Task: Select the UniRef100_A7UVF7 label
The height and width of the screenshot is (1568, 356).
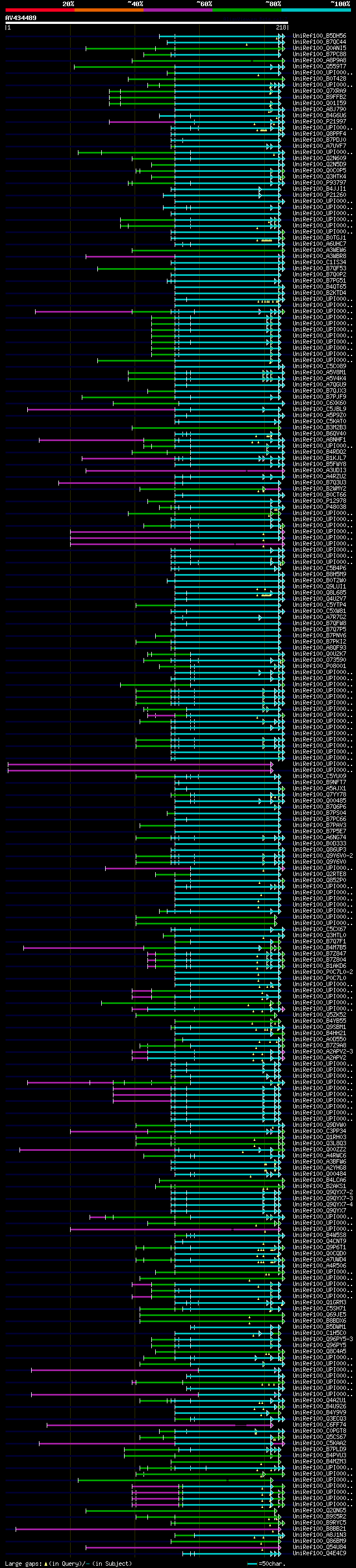Action: [319, 146]
